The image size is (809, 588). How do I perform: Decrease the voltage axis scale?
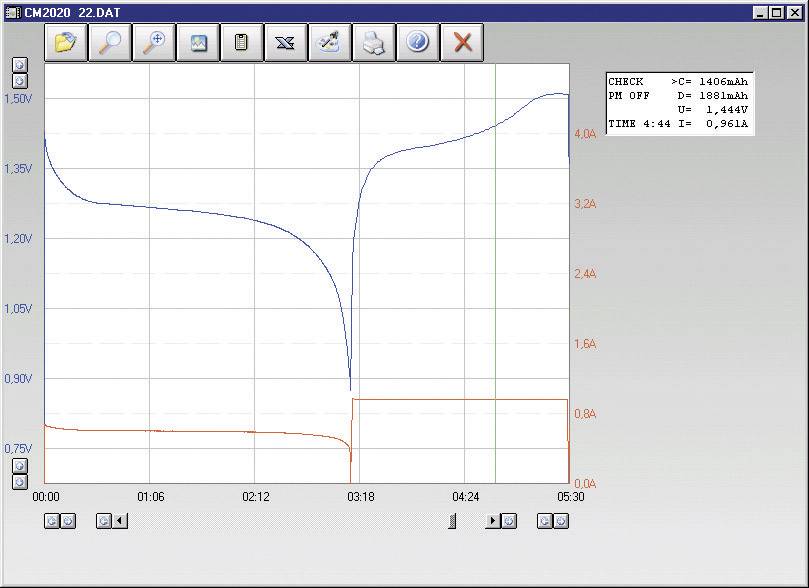[x=19, y=79]
